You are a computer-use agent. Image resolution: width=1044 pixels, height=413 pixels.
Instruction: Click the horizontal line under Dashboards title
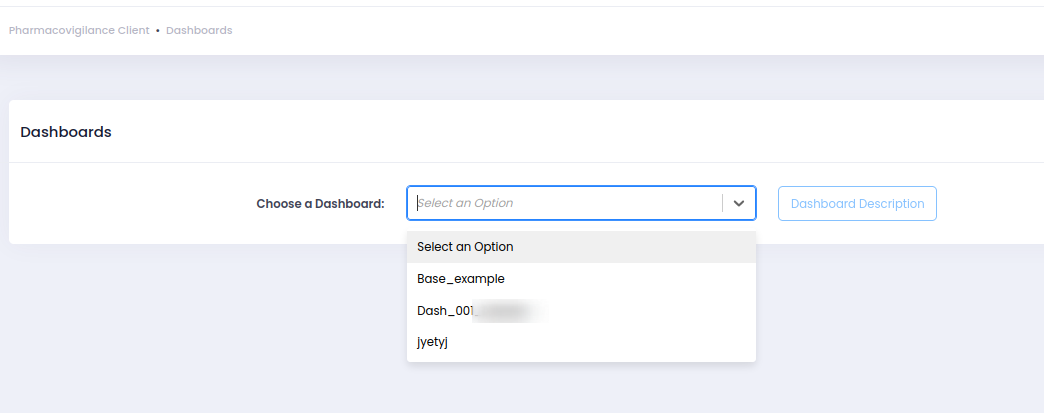pyautogui.click(x=500, y=163)
